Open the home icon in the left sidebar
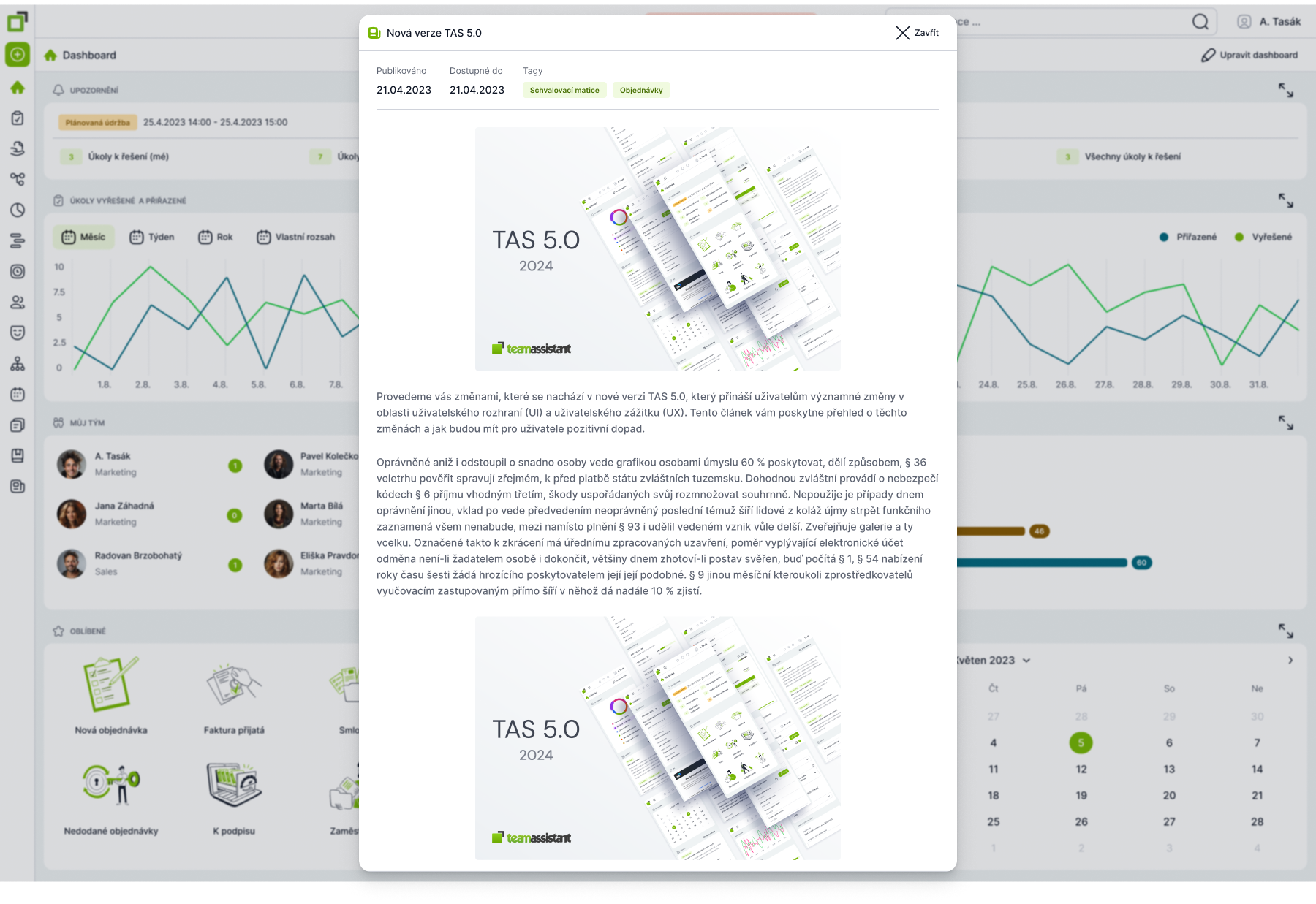The image size is (1316, 904). pos(18,88)
